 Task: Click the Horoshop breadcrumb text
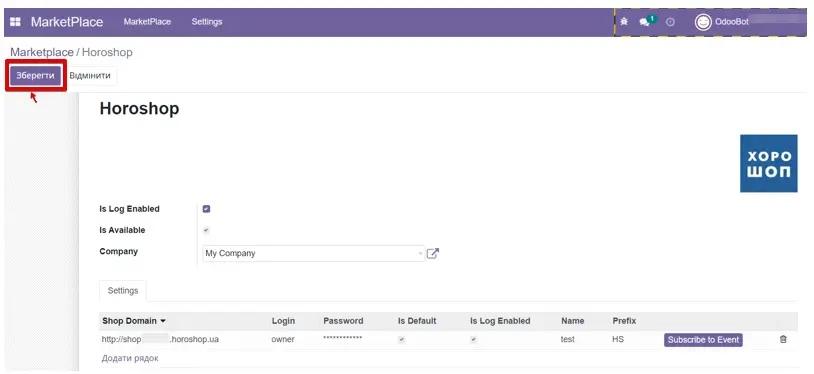(107, 52)
